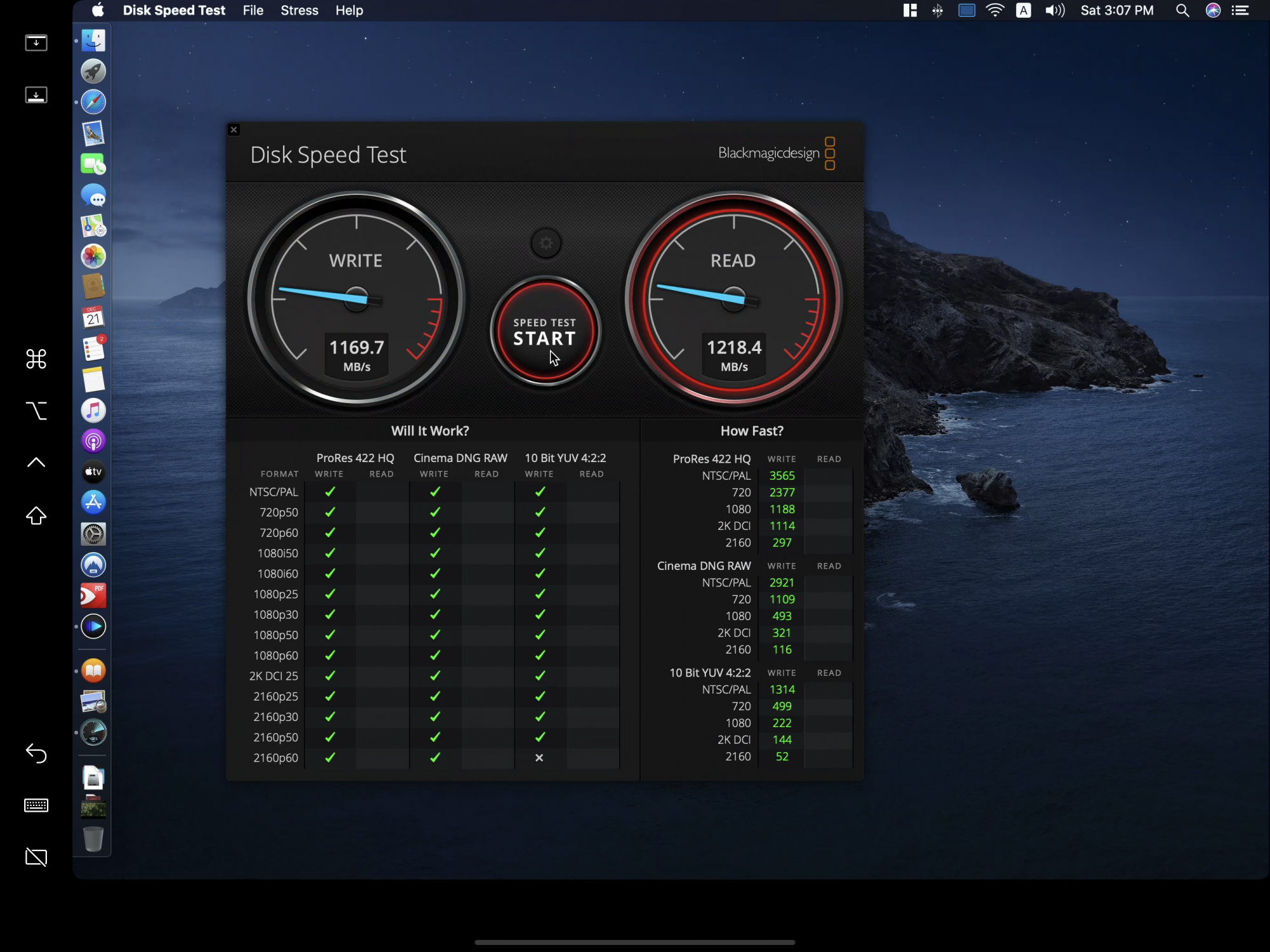Toggle the Option modifier key
The width and height of the screenshot is (1270, 952).
click(36, 411)
